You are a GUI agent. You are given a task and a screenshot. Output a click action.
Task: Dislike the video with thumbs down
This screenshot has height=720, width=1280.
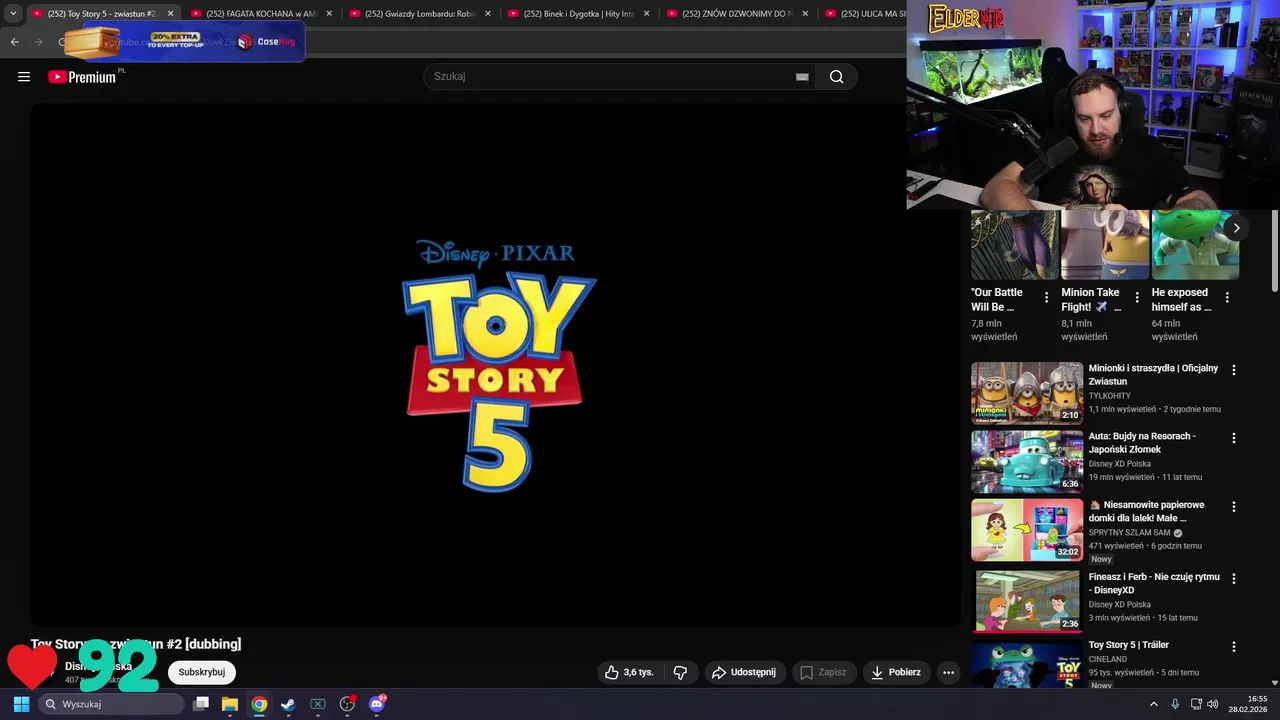tap(680, 673)
